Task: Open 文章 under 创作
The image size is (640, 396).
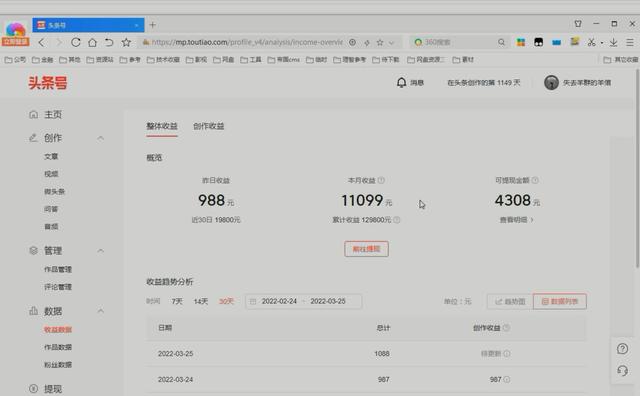Action: coord(51,156)
